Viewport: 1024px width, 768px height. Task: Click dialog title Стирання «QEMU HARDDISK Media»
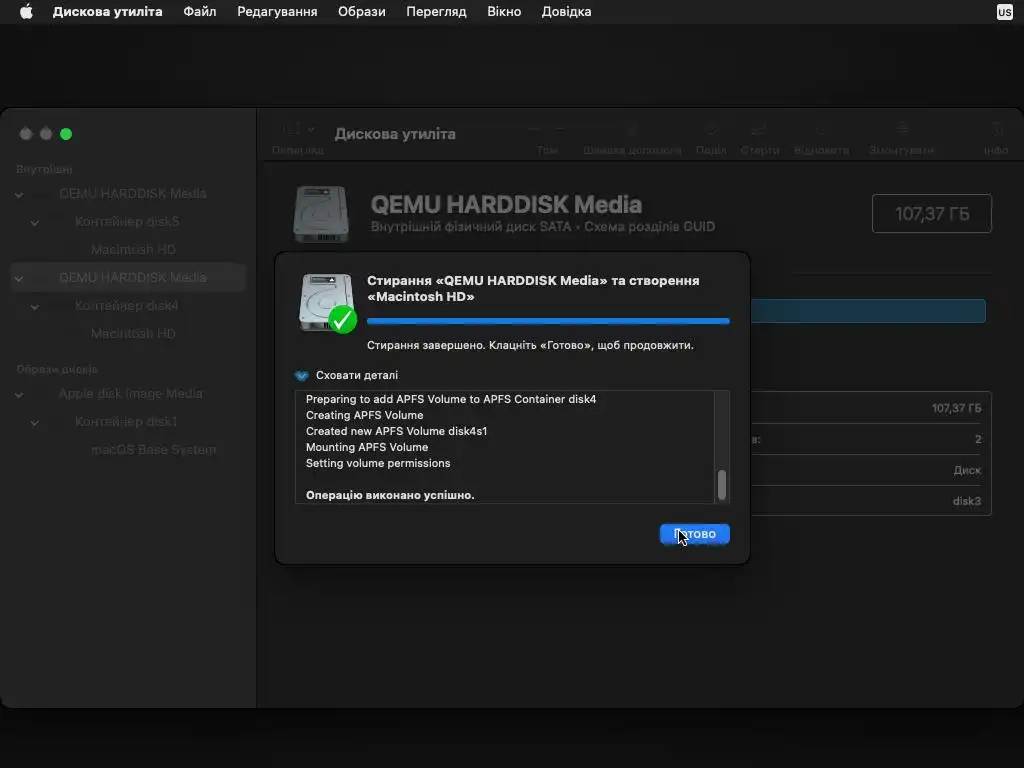(x=533, y=288)
